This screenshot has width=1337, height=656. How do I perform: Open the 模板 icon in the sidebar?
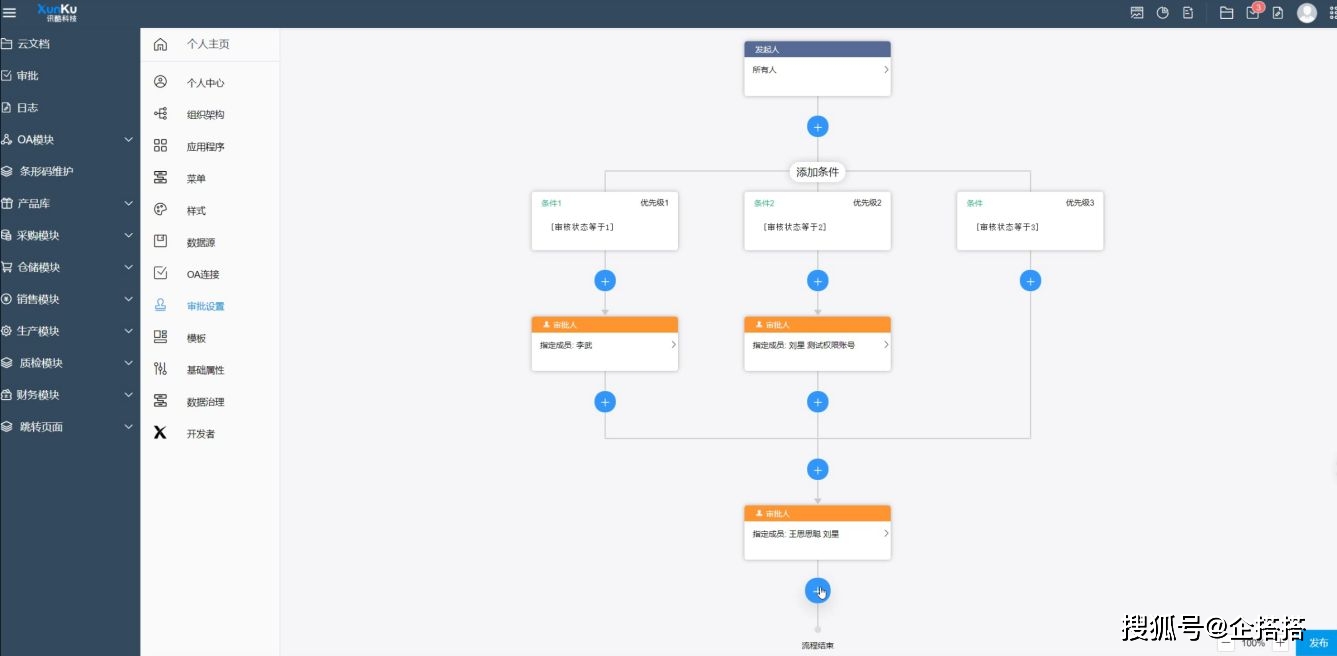tap(160, 337)
